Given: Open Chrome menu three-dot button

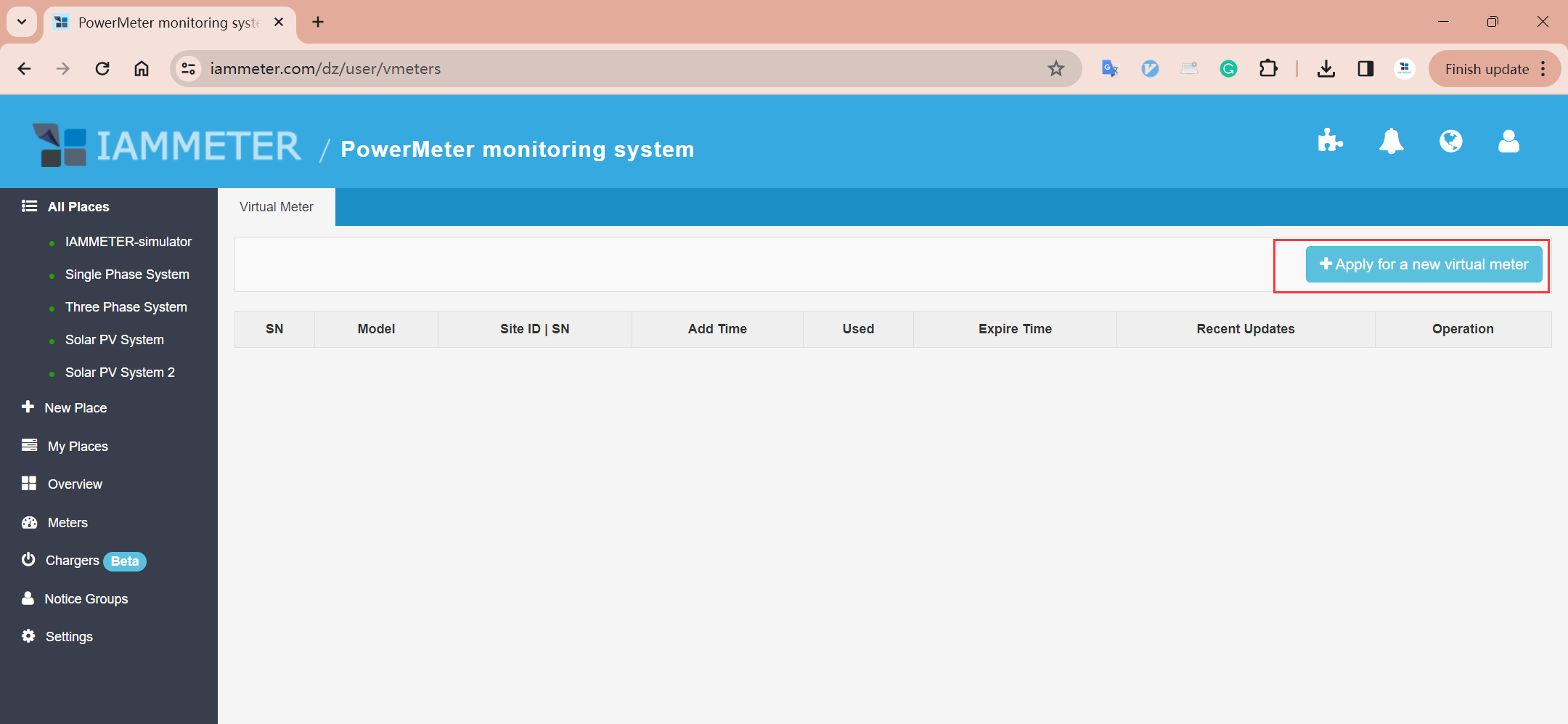Looking at the screenshot, I should click(x=1543, y=68).
